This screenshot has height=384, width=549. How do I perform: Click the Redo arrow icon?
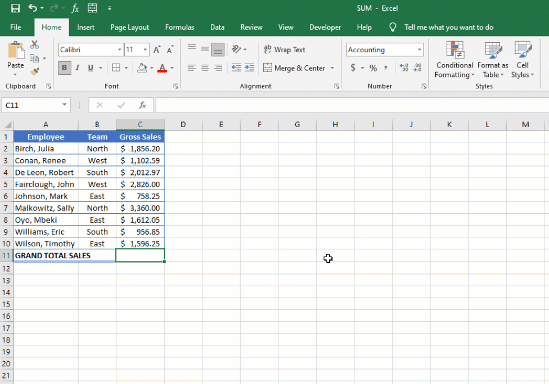pyautogui.click(x=54, y=8)
